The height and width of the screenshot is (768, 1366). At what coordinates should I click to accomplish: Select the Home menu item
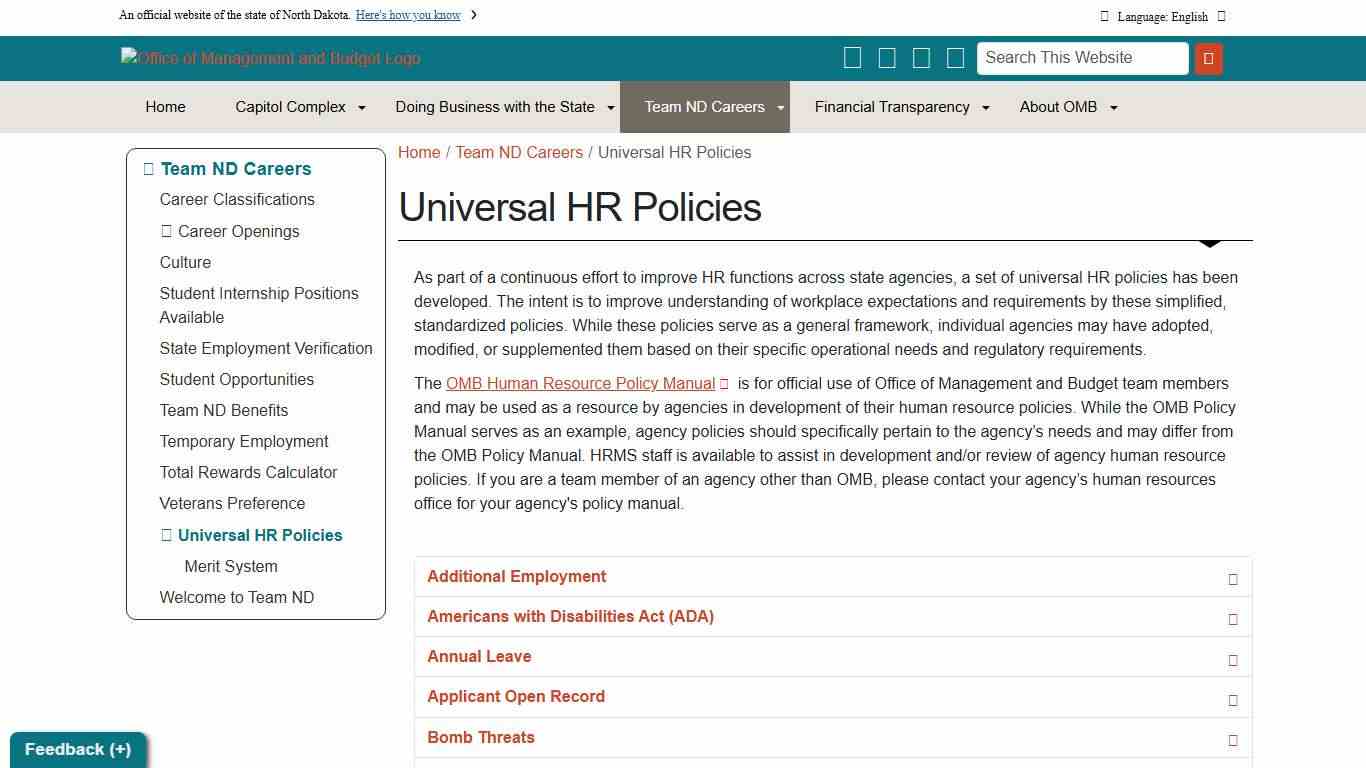(x=165, y=107)
